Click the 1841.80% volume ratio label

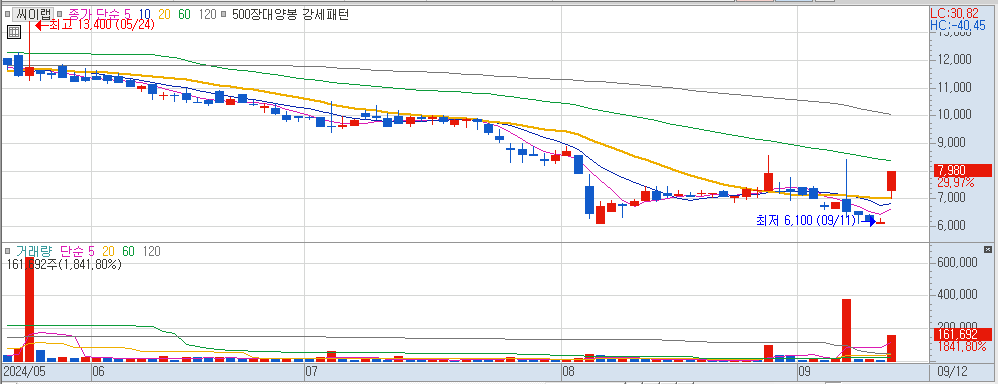[x=962, y=346]
